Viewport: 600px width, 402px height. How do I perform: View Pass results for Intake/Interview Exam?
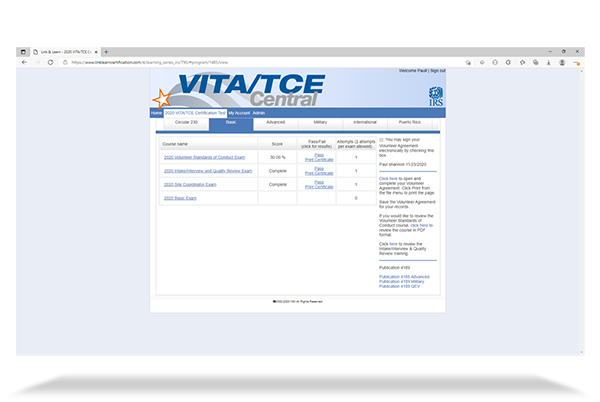(x=319, y=169)
